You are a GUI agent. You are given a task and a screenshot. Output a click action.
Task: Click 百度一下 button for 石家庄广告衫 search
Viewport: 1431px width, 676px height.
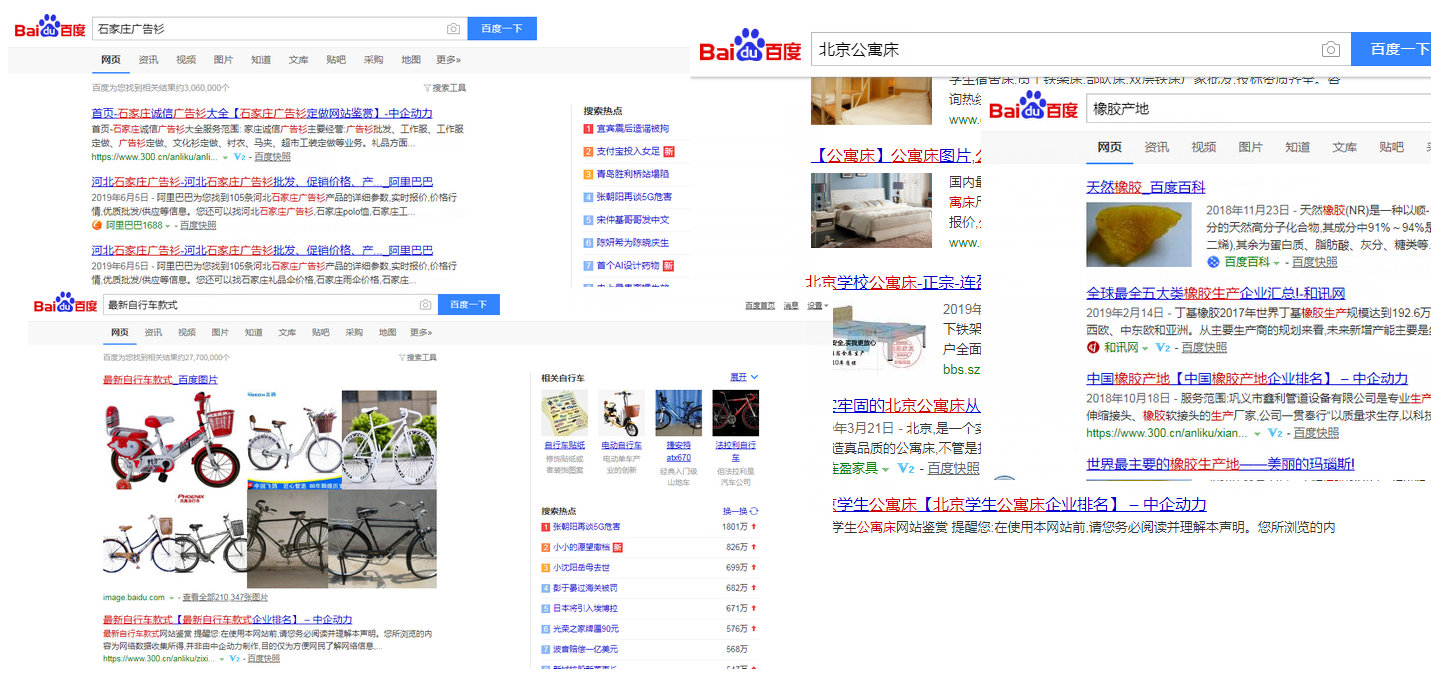pos(502,29)
